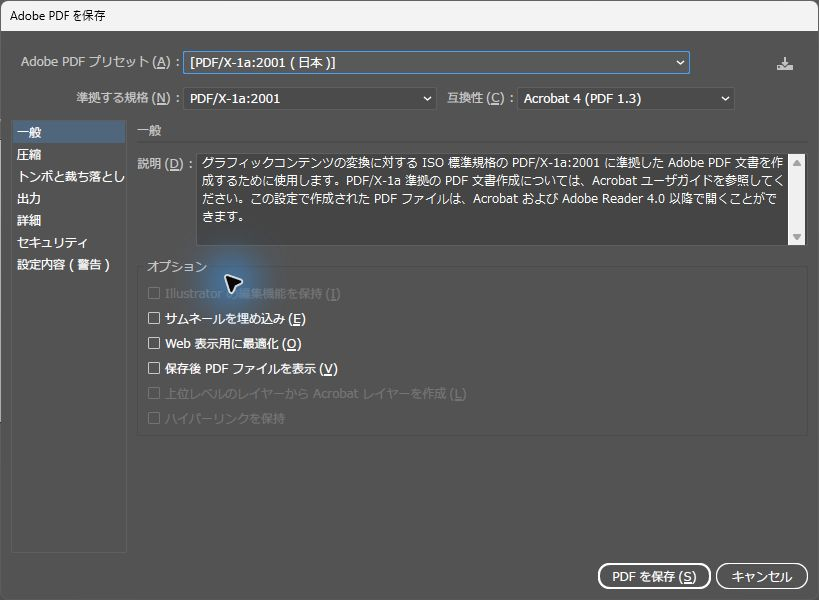The image size is (819, 600).
Task: Enable サムネールを埋め込み checkbox
Action: (154, 318)
